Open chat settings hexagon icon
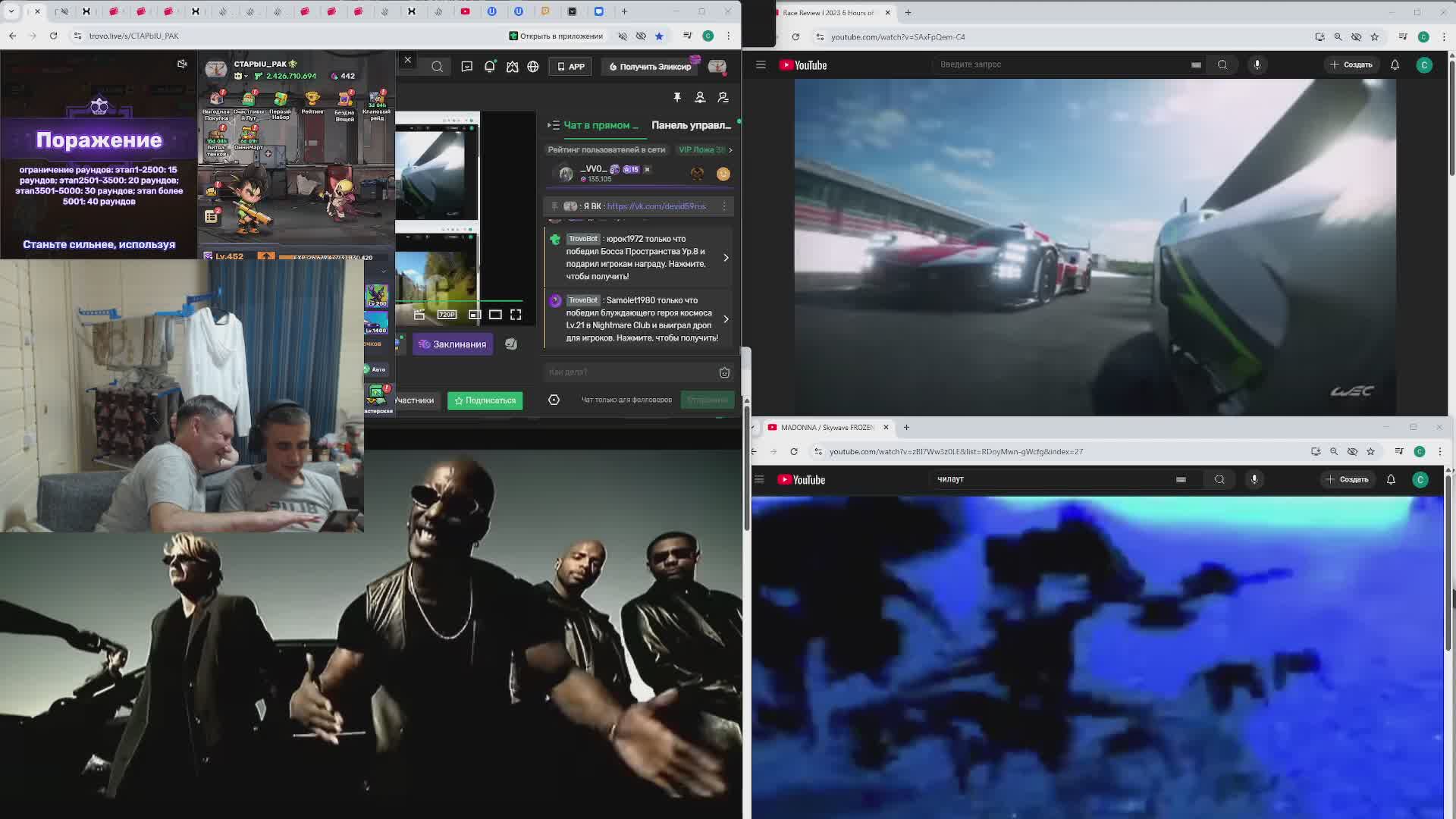 tap(554, 400)
